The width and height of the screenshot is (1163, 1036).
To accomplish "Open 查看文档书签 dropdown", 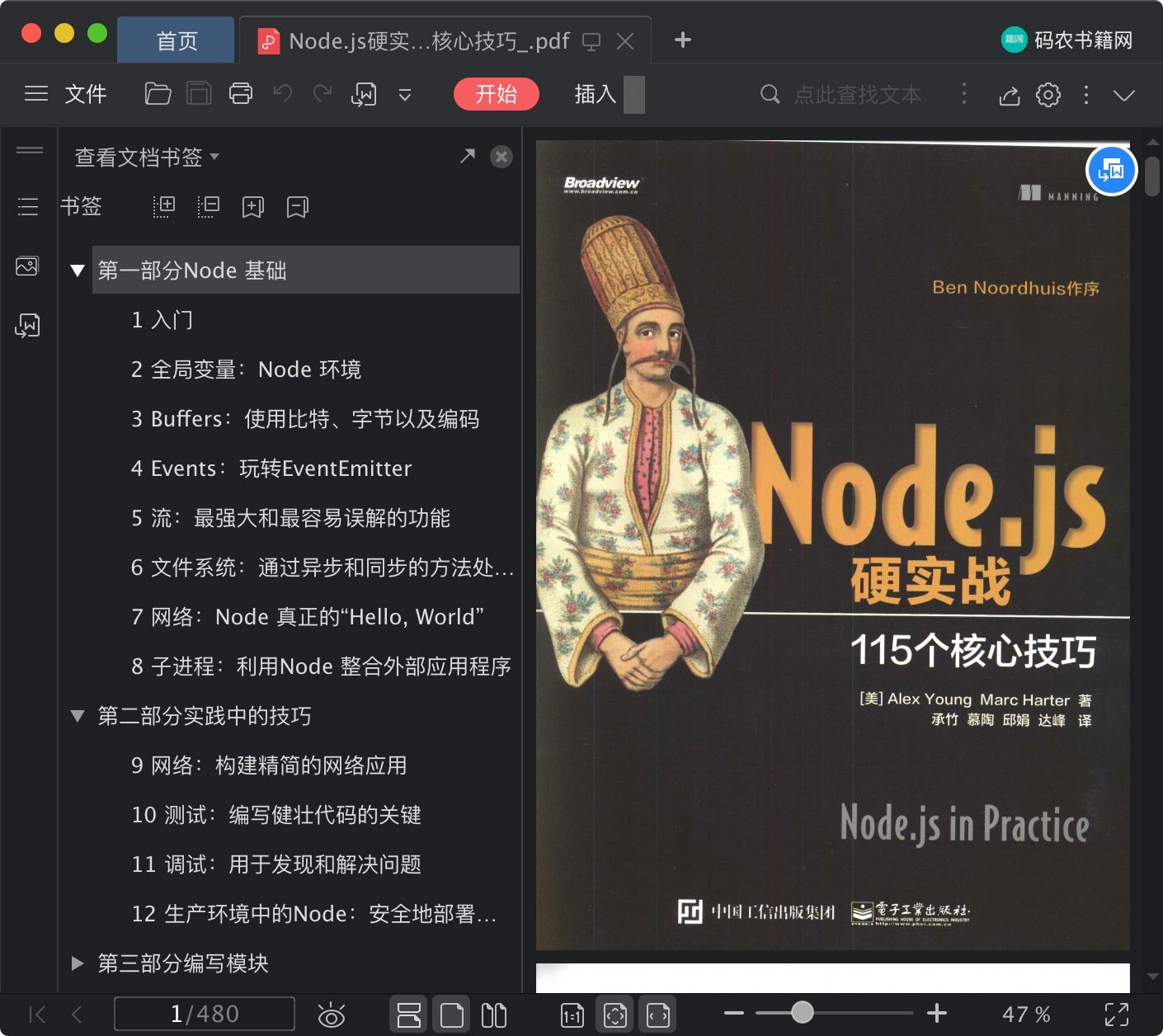I will click(x=147, y=157).
